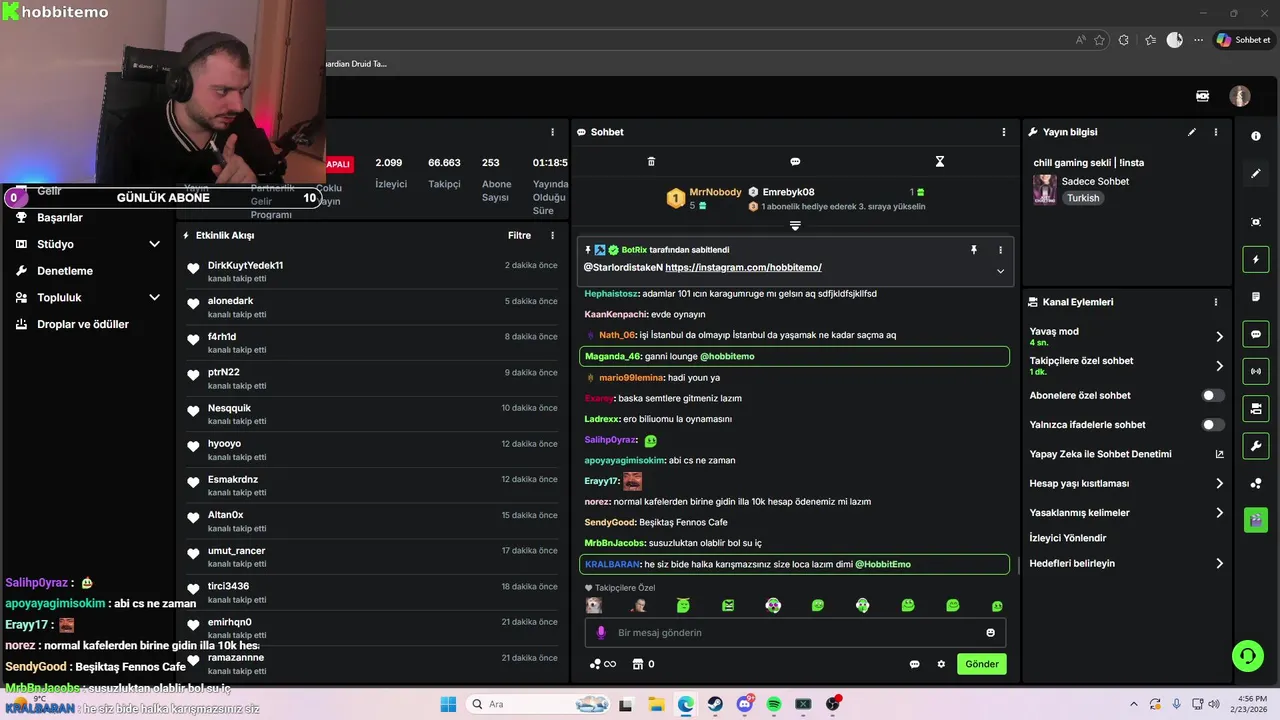1280x720 pixels.
Task: Click the notes document icon in the right sidebar
Action: pos(1256,297)
